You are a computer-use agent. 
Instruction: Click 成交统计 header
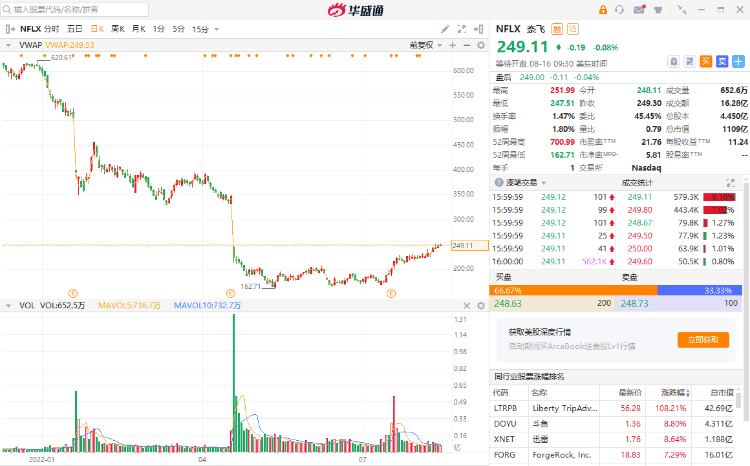click(x=637, y=182)
